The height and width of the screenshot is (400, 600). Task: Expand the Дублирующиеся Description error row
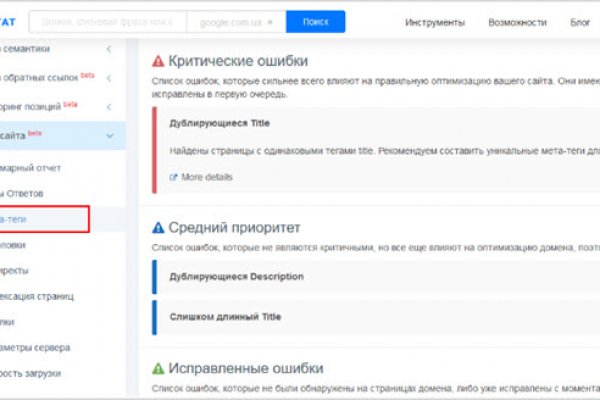[236, 276]
